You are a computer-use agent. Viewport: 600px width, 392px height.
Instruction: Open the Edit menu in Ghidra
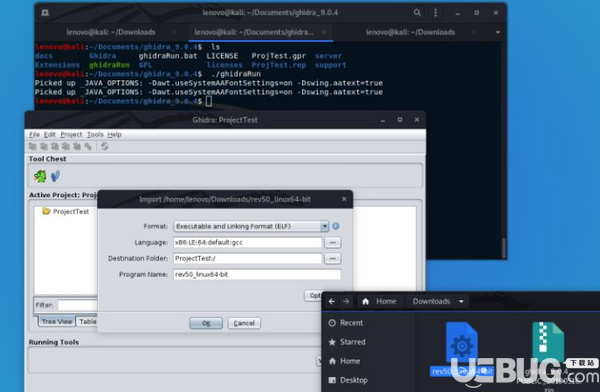click(50, 134)
